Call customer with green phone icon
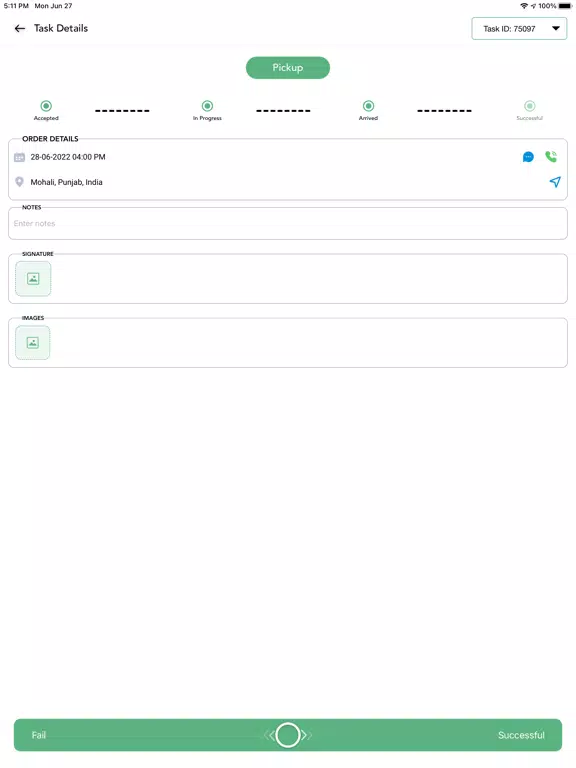The width and height of the screenshot is (576, 768). pos(551,156)
